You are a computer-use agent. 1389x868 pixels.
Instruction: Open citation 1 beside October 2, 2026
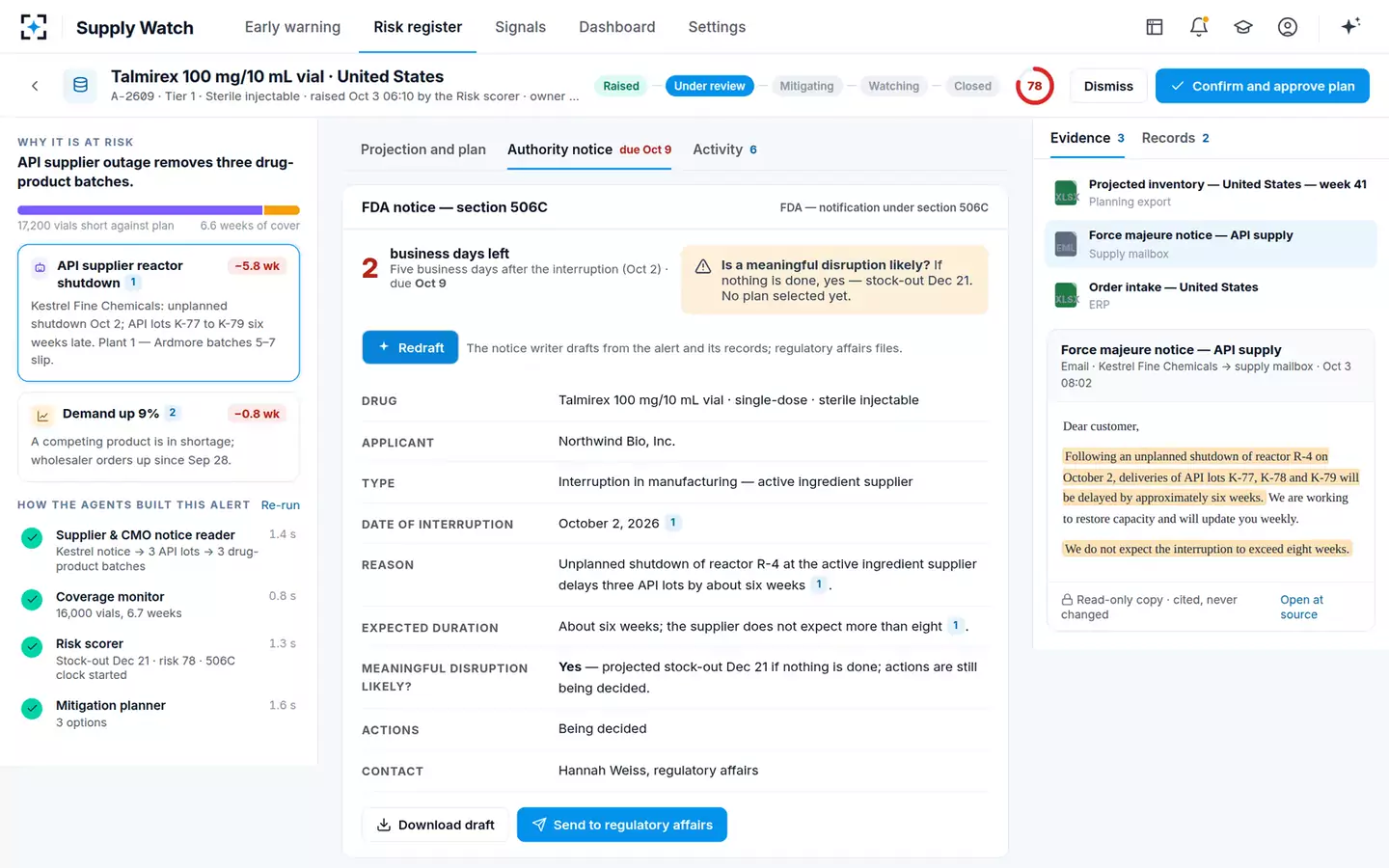(x=673, y=523)
